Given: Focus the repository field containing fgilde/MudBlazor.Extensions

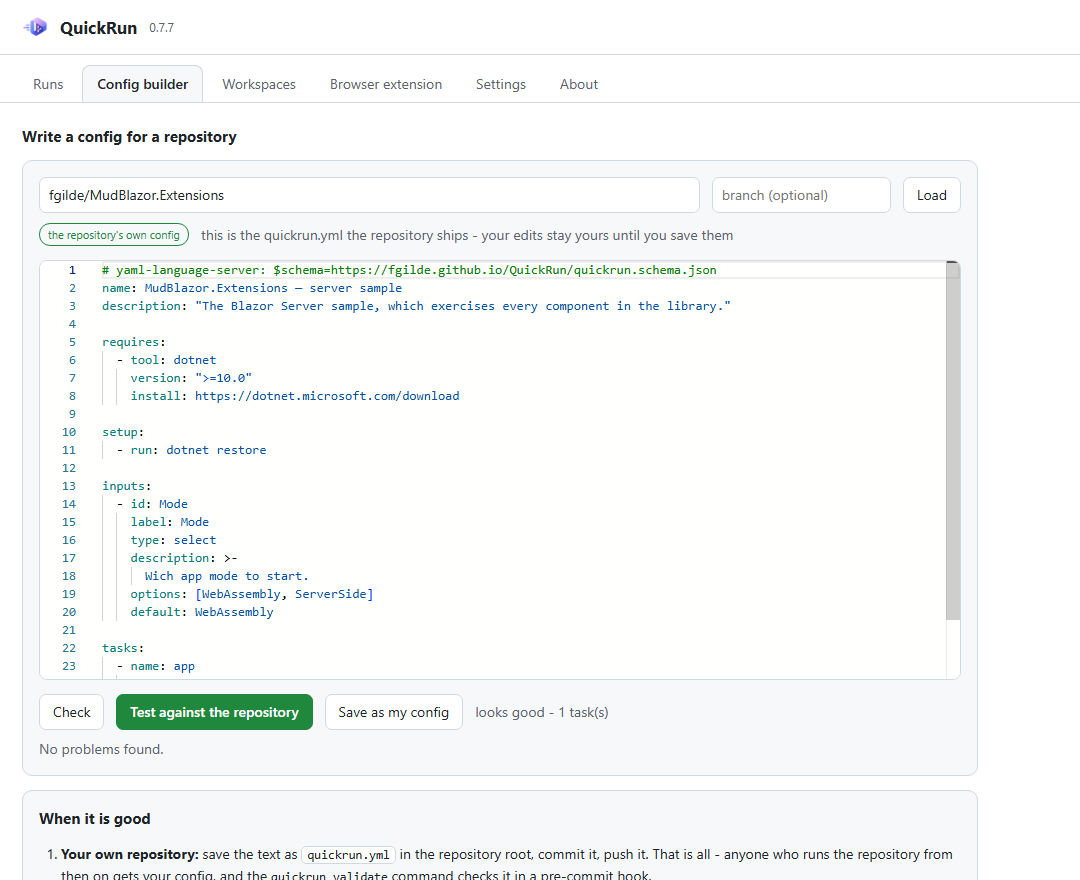Looking at the screenshot, I should pyautogui.click(x=369, y=196).
